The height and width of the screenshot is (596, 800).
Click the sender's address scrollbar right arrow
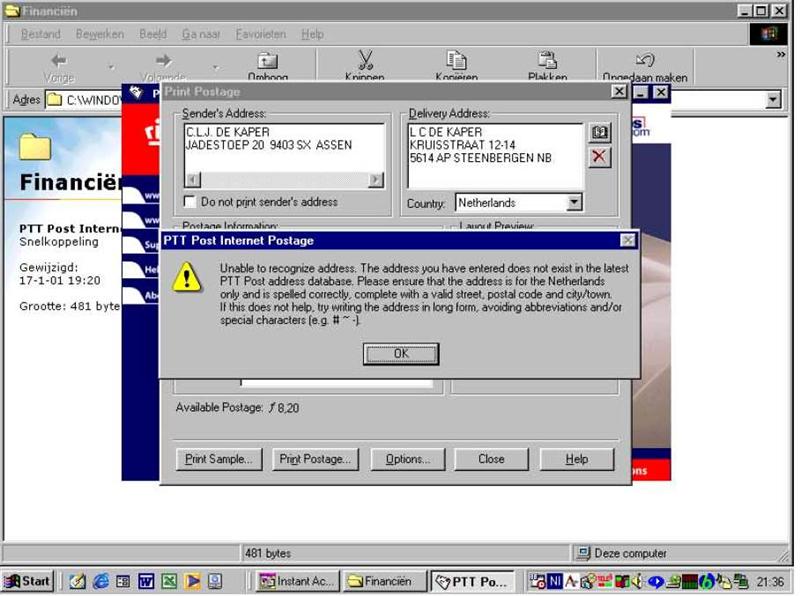pos(376,180)
